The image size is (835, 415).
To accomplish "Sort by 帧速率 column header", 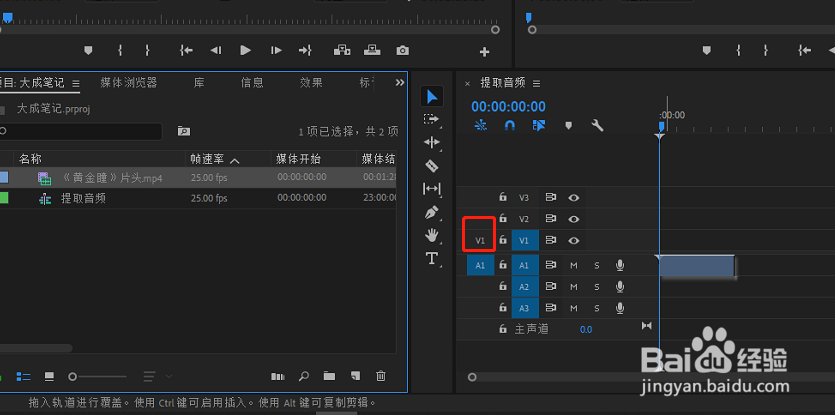I will click(x=208, y=159).
